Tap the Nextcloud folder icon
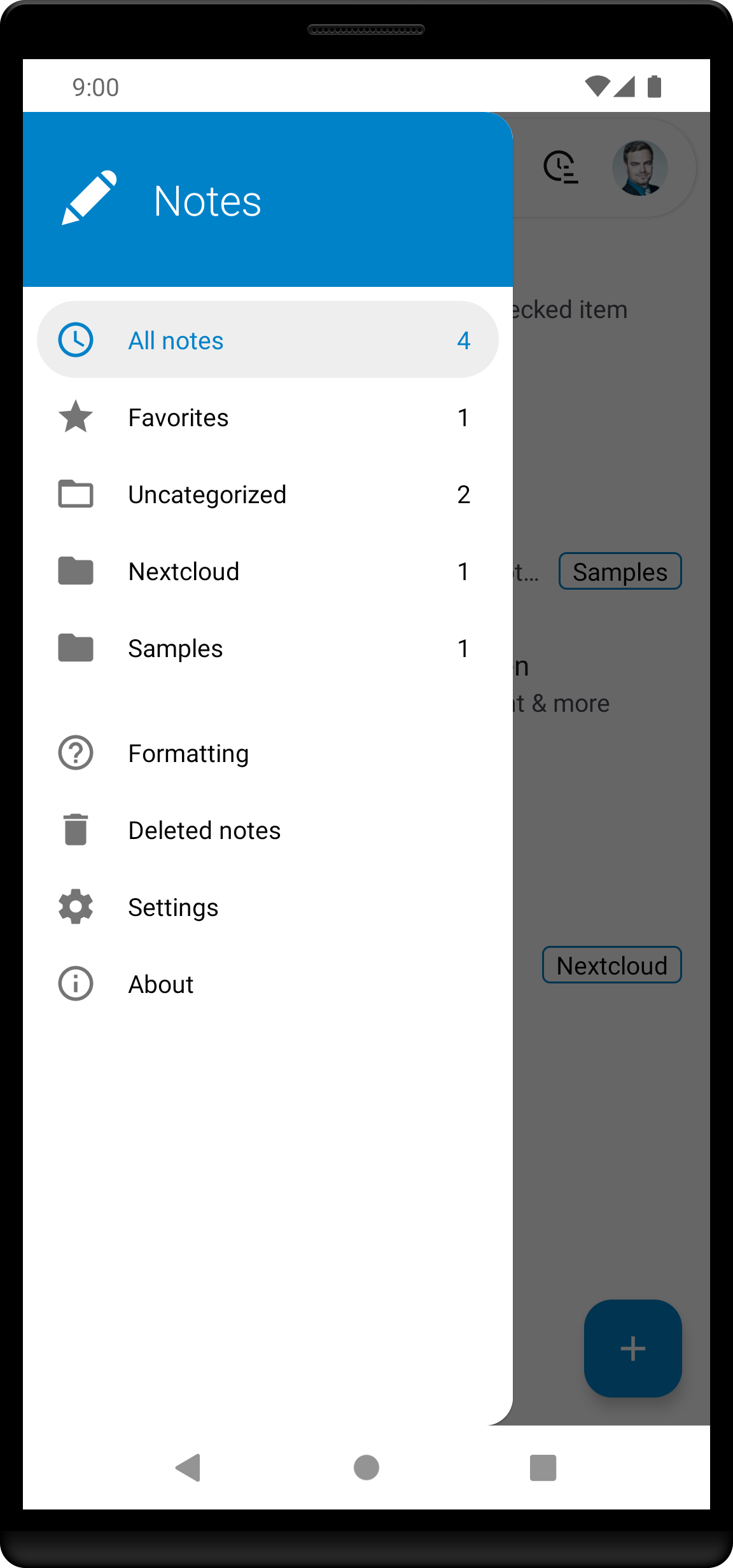This screenshot has height=1568, width=733. [x=76, y=571]
